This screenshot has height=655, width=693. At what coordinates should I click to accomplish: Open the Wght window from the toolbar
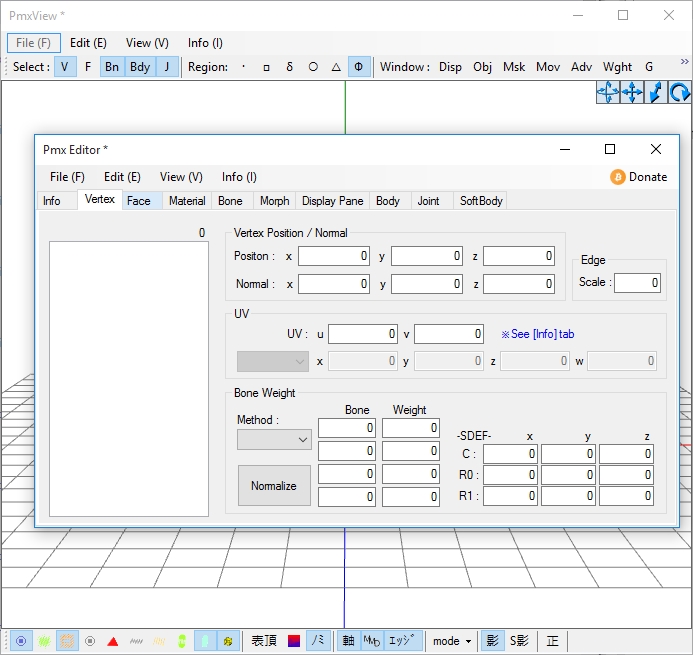click(617, 67)
